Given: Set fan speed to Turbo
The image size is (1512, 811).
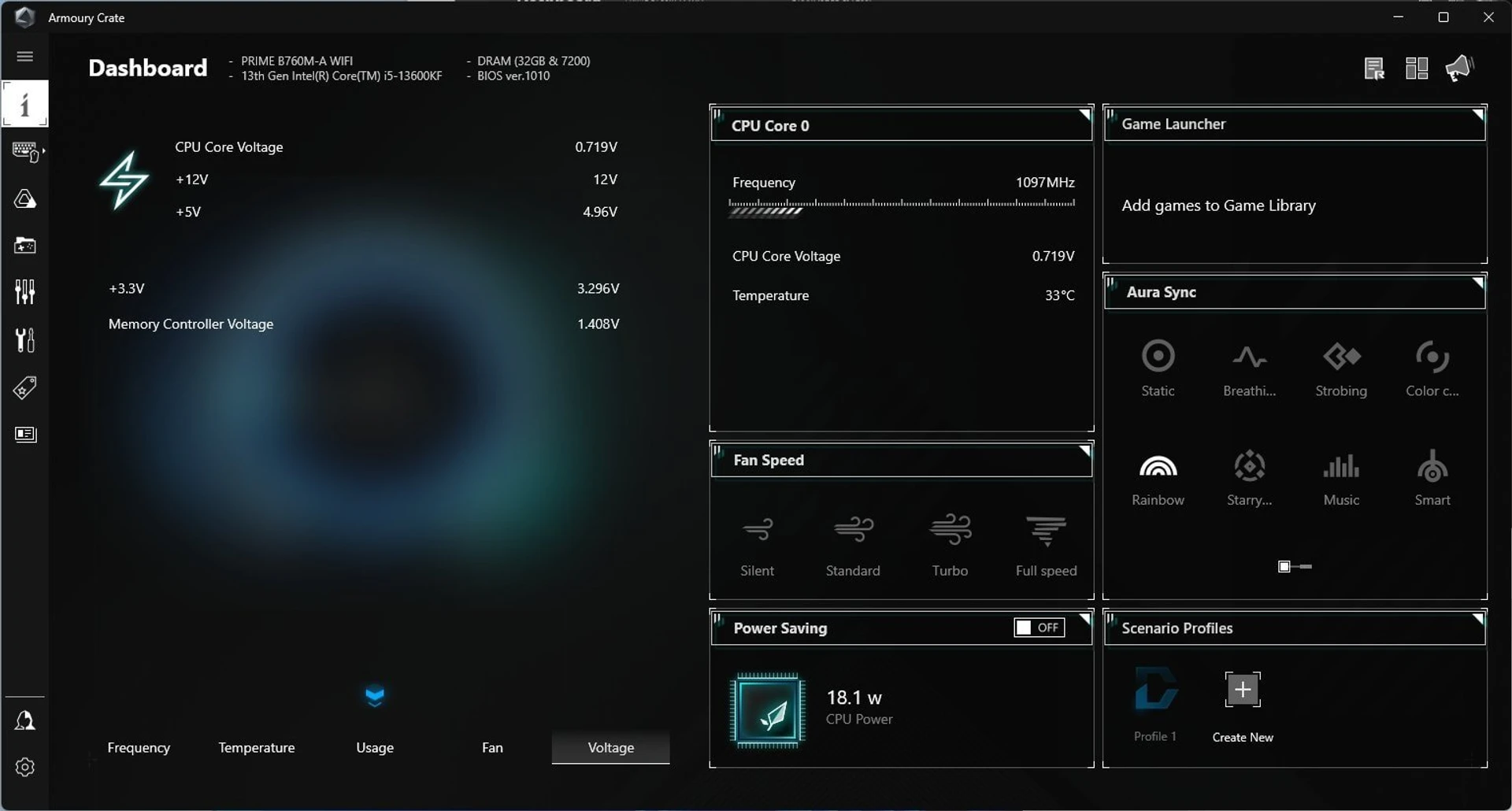Looking at the screenshot, I should [x=950, y=546].
